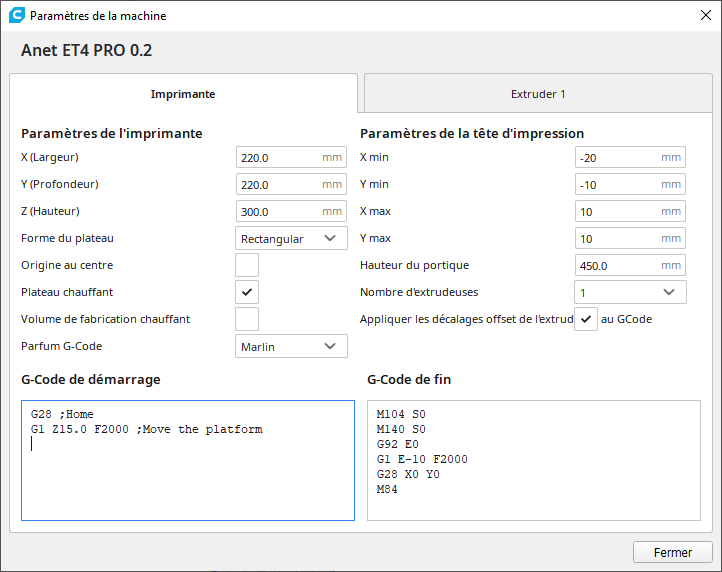Click the Anet ET4 PRO 0.2 heading
The width and height of the screenshot is (722, 572).
point(87,50)
